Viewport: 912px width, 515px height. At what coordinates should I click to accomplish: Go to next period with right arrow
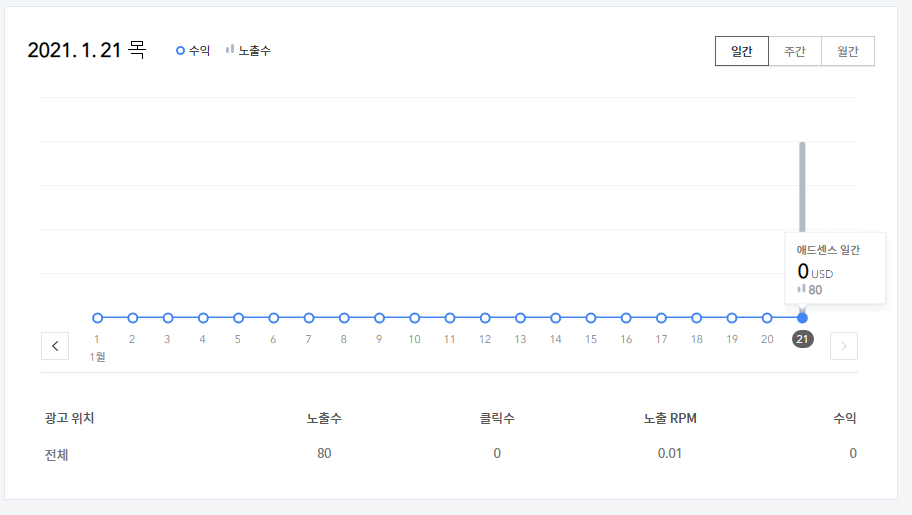click(x=844, y=346)
